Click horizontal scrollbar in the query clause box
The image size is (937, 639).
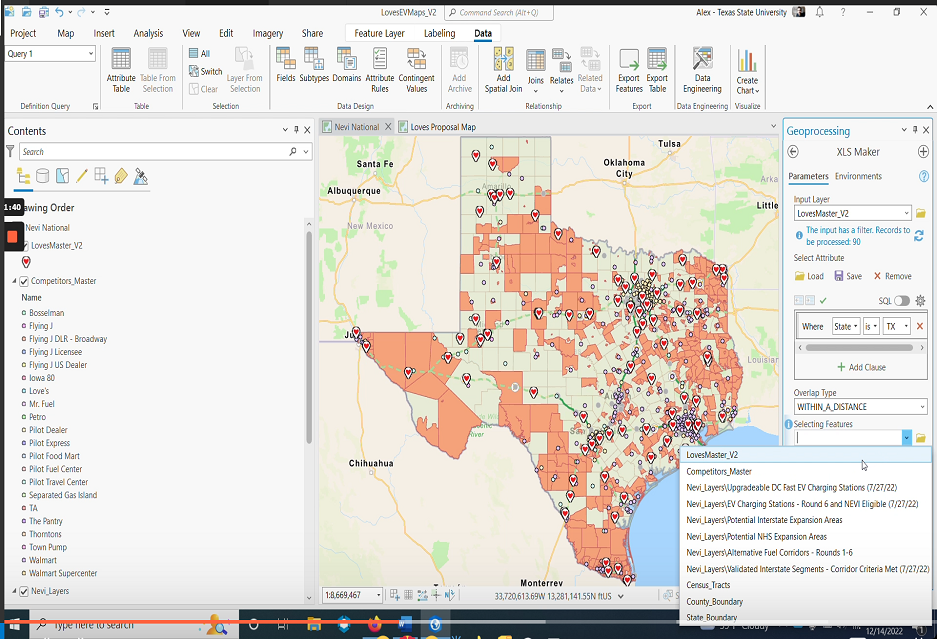[859, 347]
